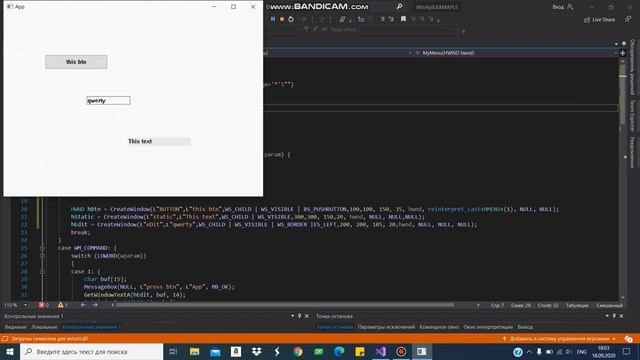This screenshot has width=640, height=360.
Task: Switch to the Локальные tab
Action: pos(44,327)
